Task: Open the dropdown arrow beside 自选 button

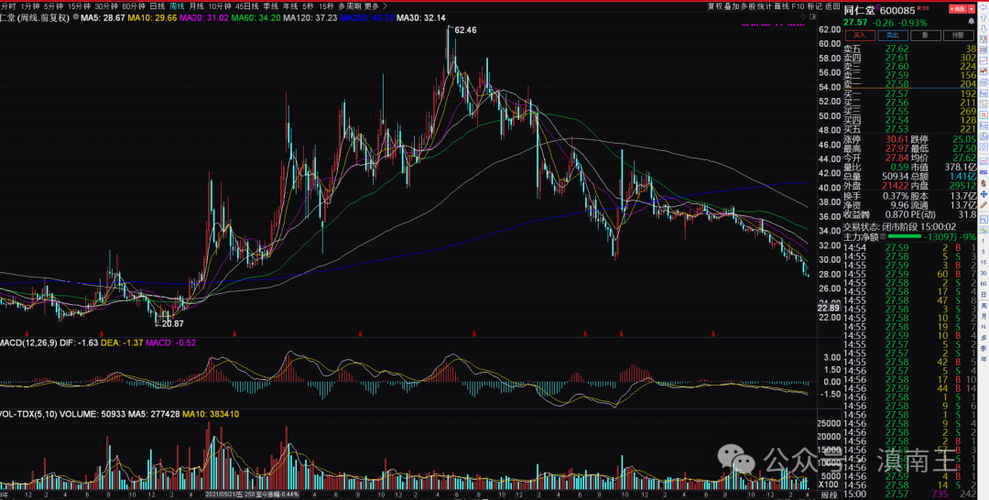Action: tap(972, 9)
